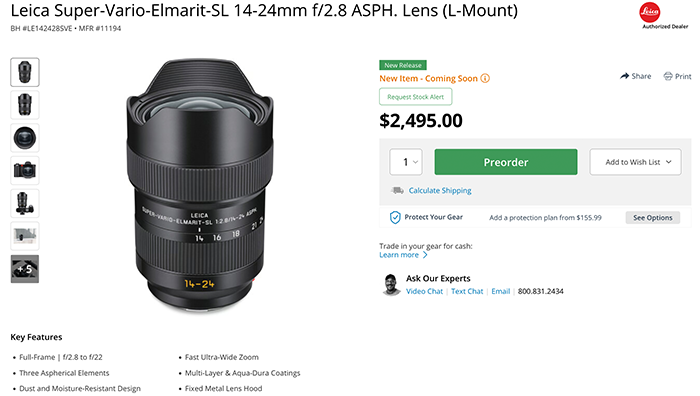Show the +5 more images thumbnail
The height and width of the screenshot is (396, 700).
(x=25, y=269)
